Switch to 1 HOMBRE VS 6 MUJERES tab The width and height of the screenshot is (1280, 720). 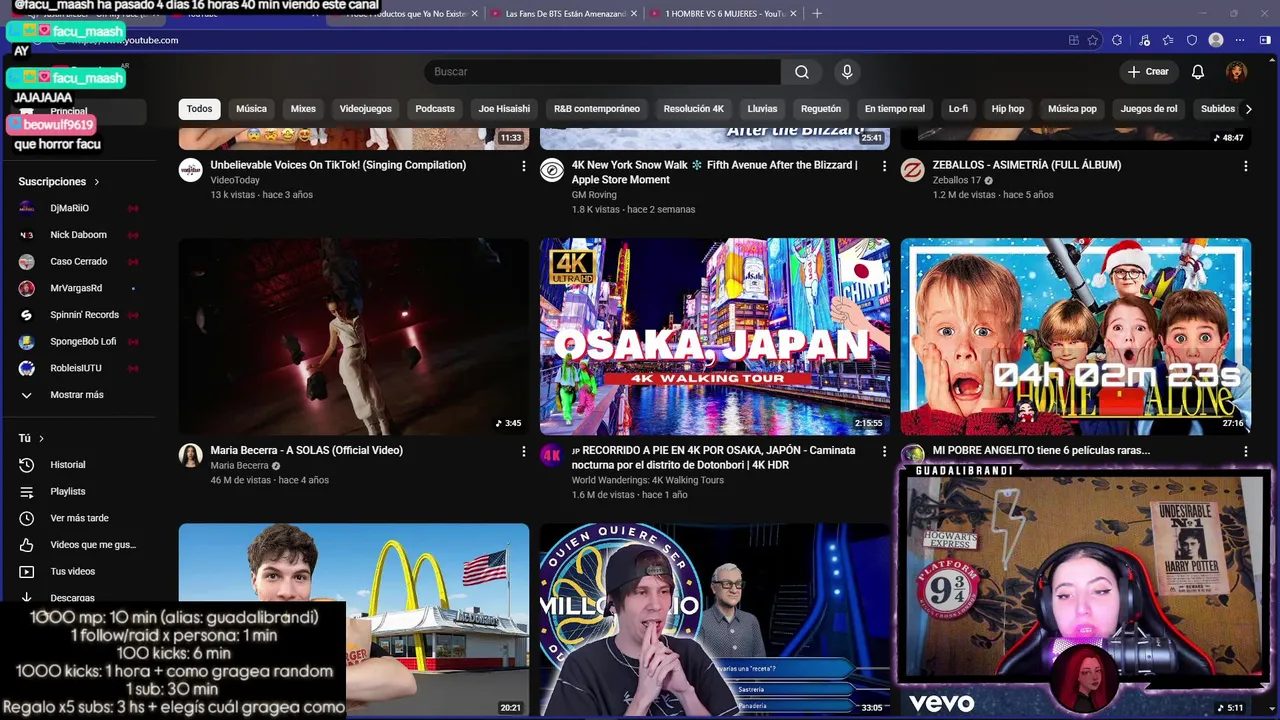click(x=724, y=14)
